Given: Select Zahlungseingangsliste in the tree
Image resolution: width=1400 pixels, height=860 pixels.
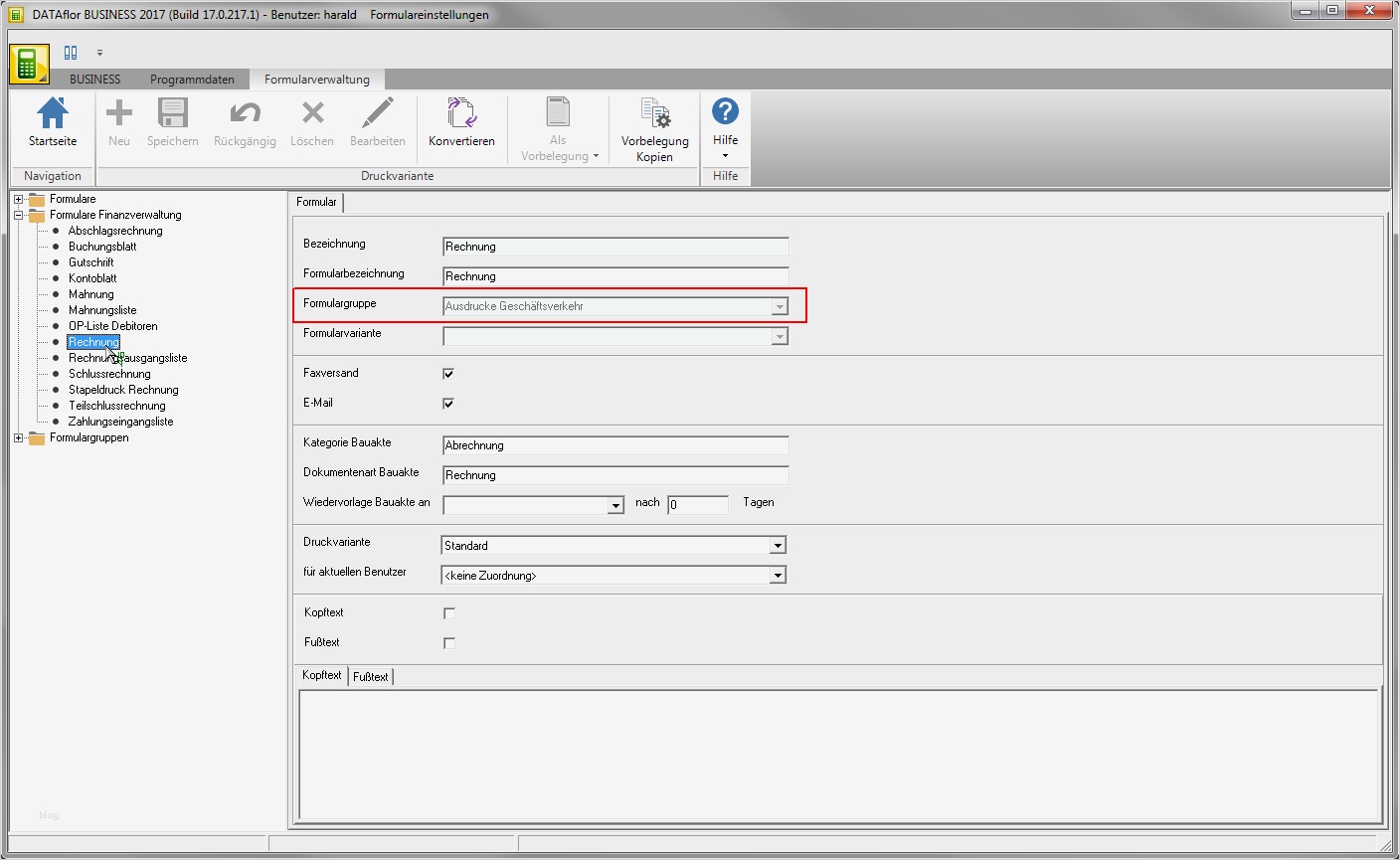Looking at the screenshot, I should click(x=121, y=422).
